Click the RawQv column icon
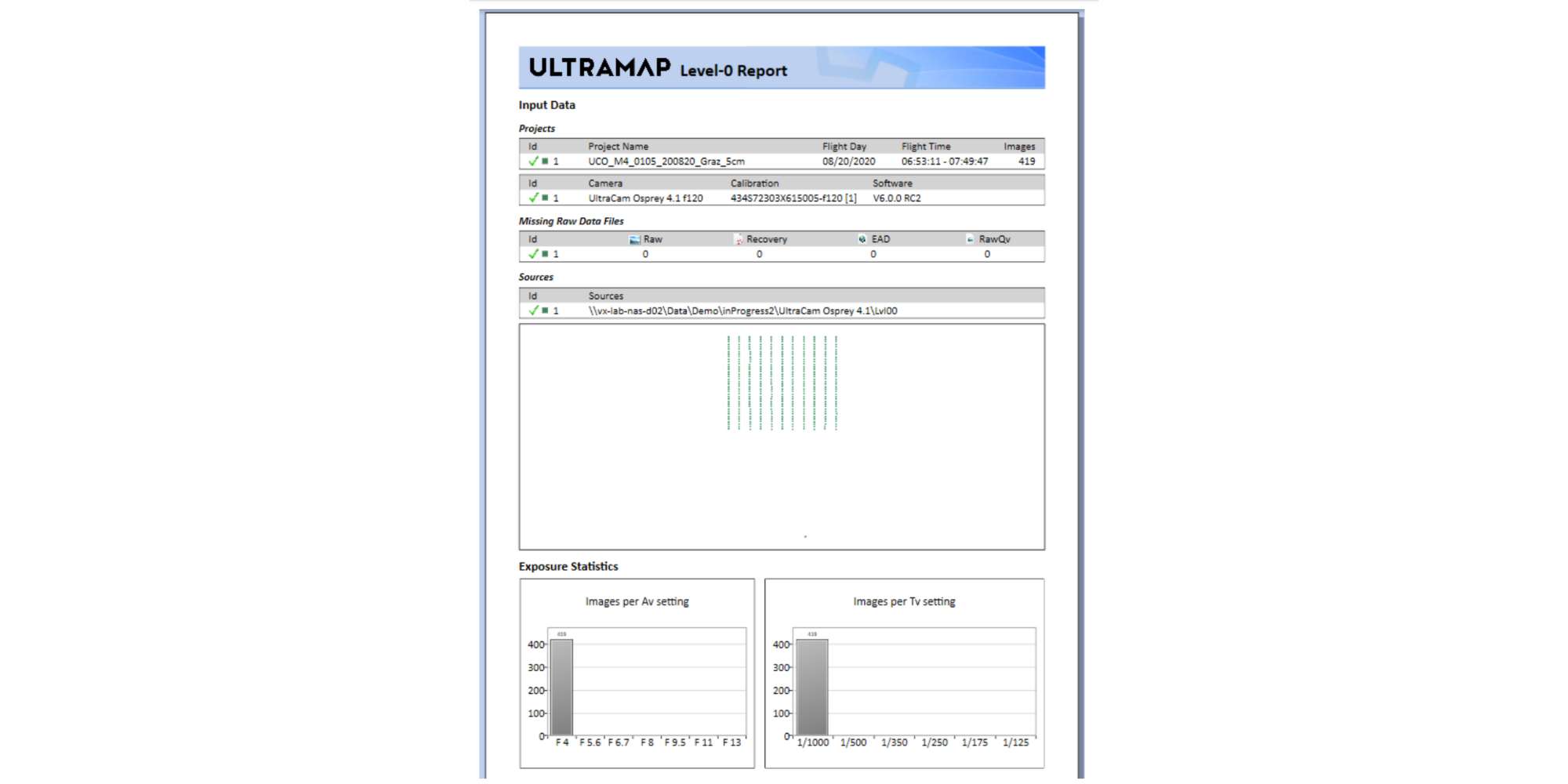This screenshot has height=784, width=1568. coord(970,239)
